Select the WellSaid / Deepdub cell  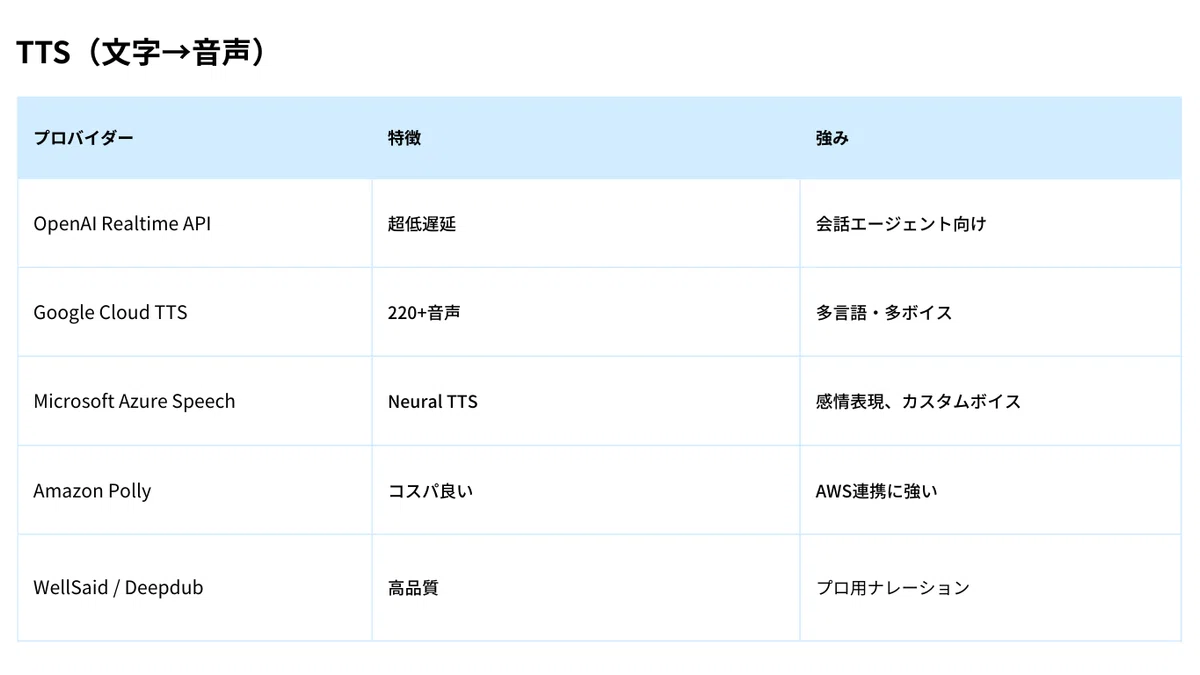[x=195, y=588]
